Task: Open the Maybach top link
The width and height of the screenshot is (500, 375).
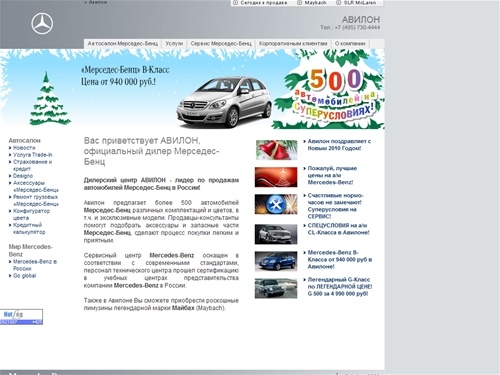Action: point(312,3)
